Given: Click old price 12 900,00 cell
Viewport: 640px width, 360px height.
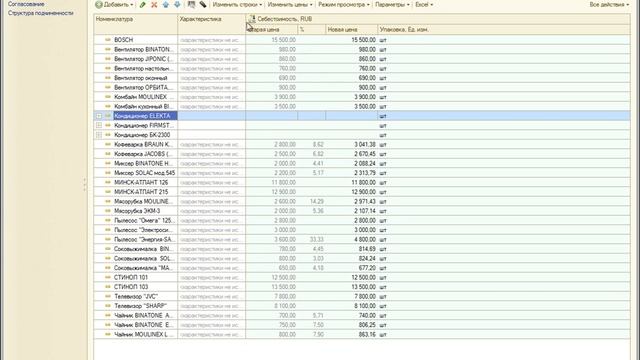Looking at the screenshot, I should tap(284, 192).
